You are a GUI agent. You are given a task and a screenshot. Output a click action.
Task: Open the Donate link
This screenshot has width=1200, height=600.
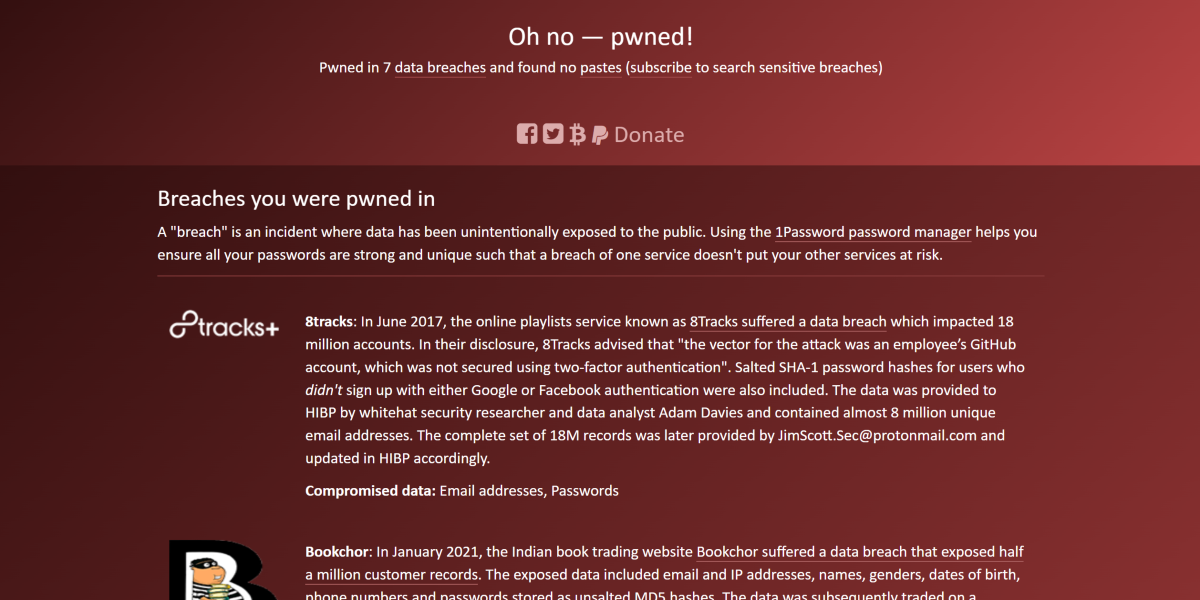click(x=649, y=134)
